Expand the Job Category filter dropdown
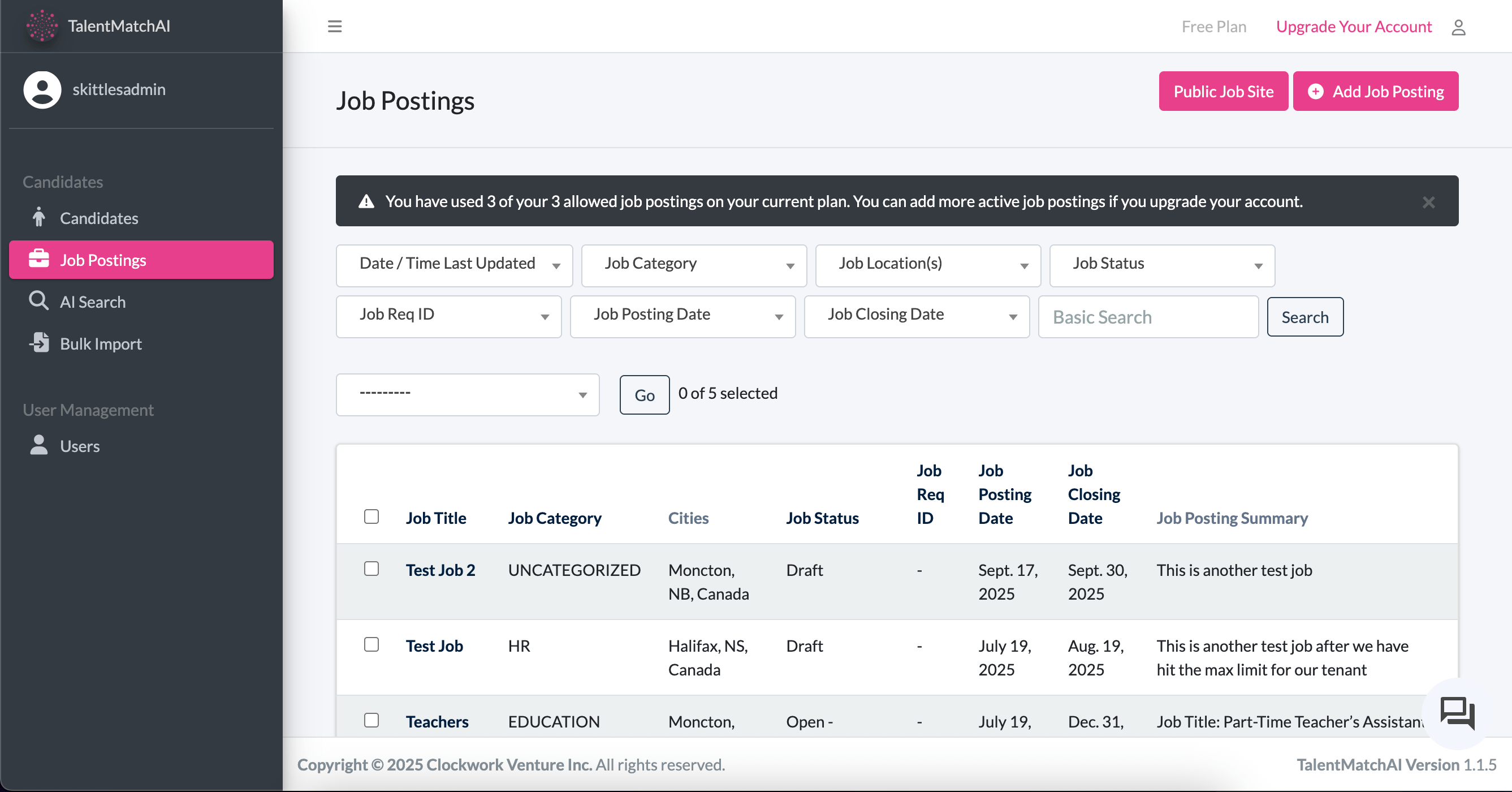This screenshot has width=1512, height=792. (694, 265)
